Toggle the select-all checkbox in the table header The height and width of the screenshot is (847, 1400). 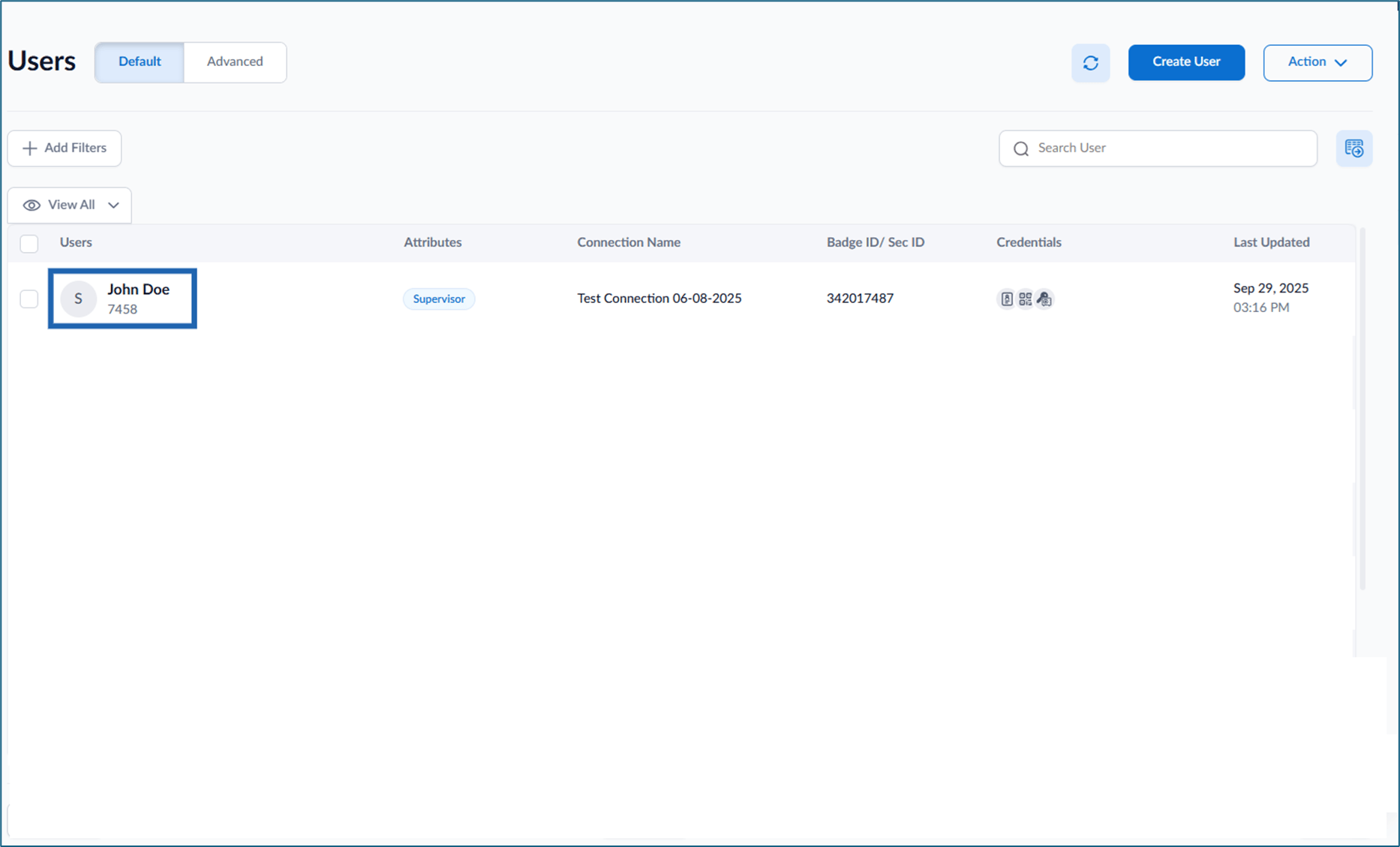pos(29,243)
